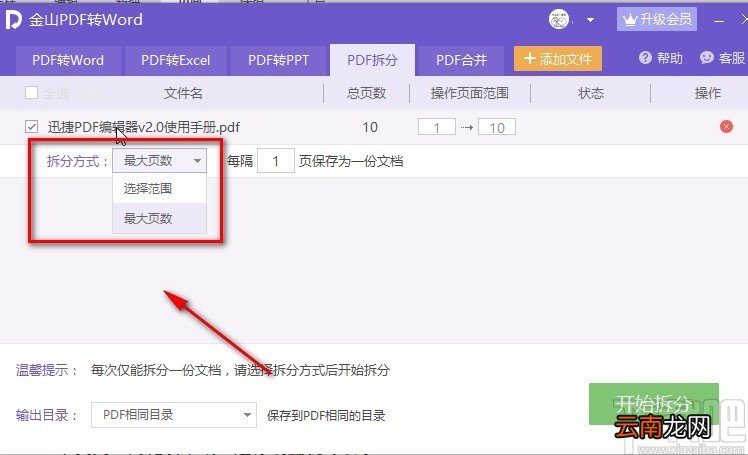Minimize the application window

[719, 21]
